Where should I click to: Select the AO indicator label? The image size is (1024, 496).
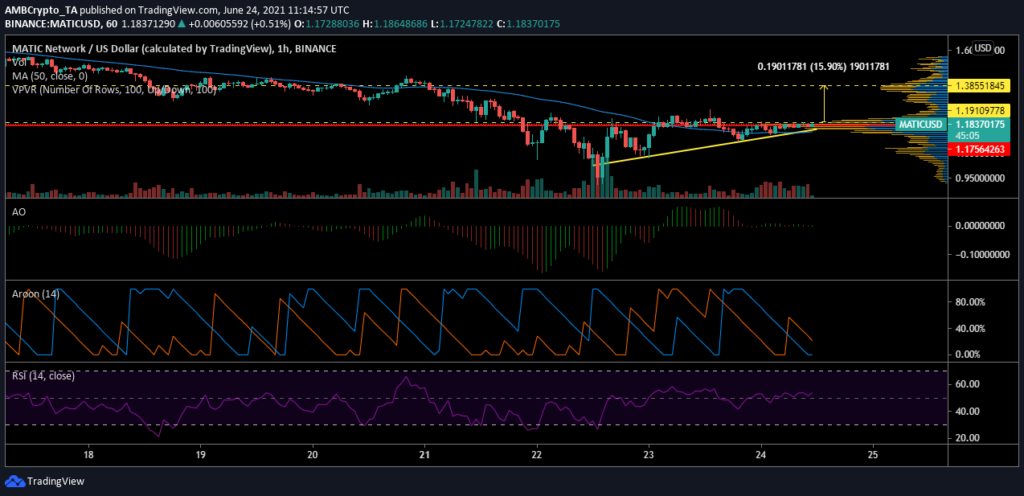(18, 212)
